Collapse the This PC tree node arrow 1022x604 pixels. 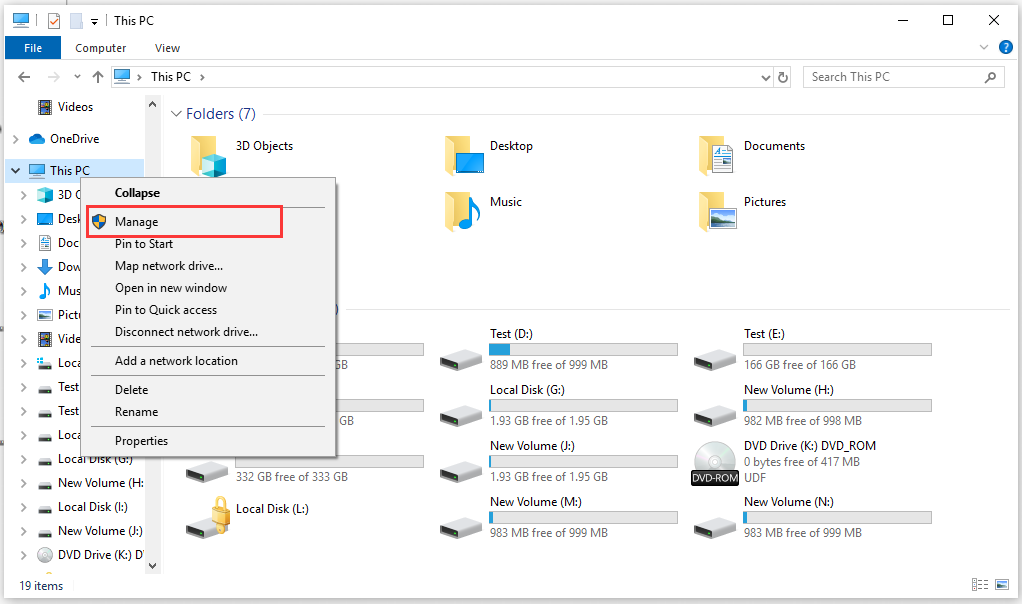coord(15,171)
